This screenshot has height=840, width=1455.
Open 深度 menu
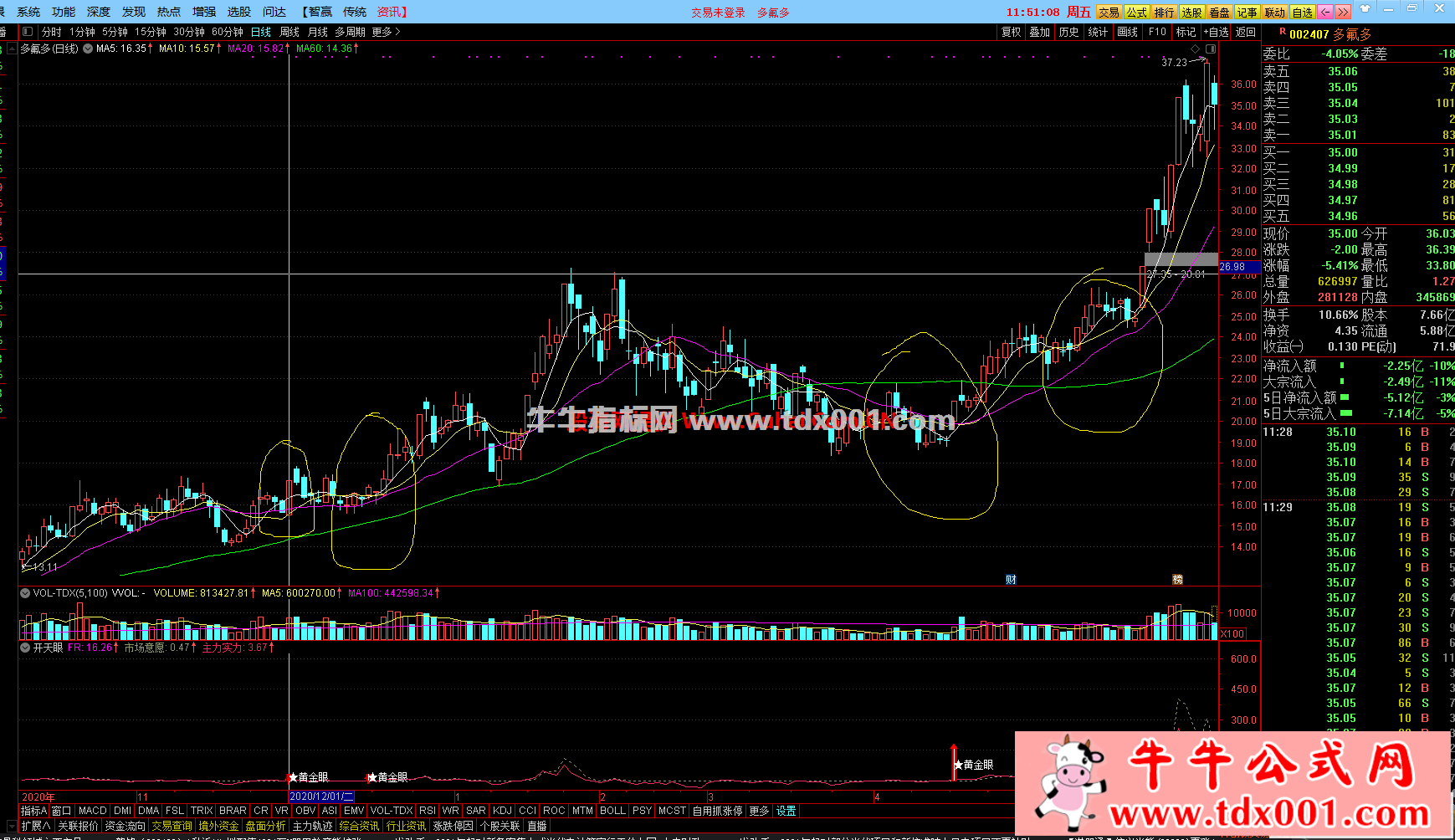[99, 12]
